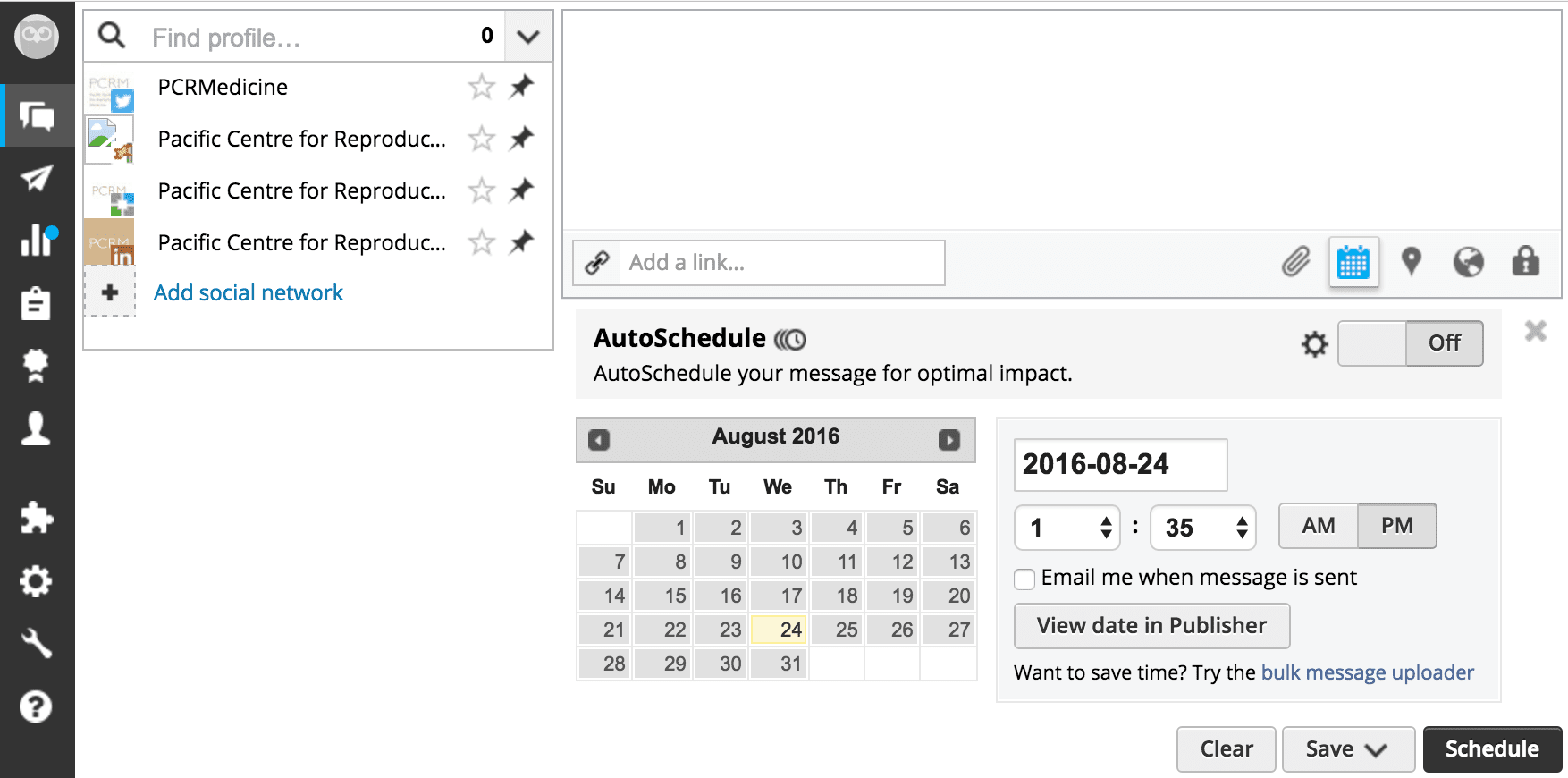Open the Analytics bar chart icon
The image size is (1568, 778).
tap(38, 241)
